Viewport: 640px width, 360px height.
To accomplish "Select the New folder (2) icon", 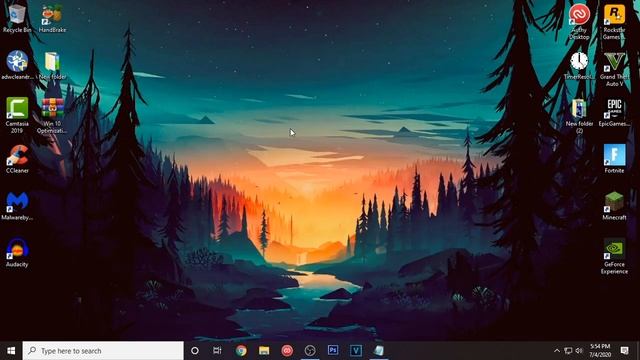I will [x=579, y=116].
